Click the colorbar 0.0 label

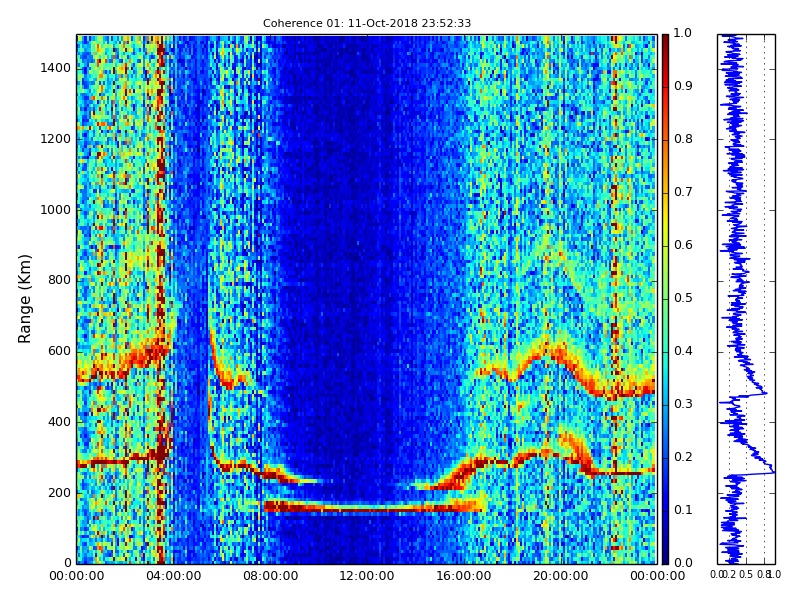click(x=683, y=563)
